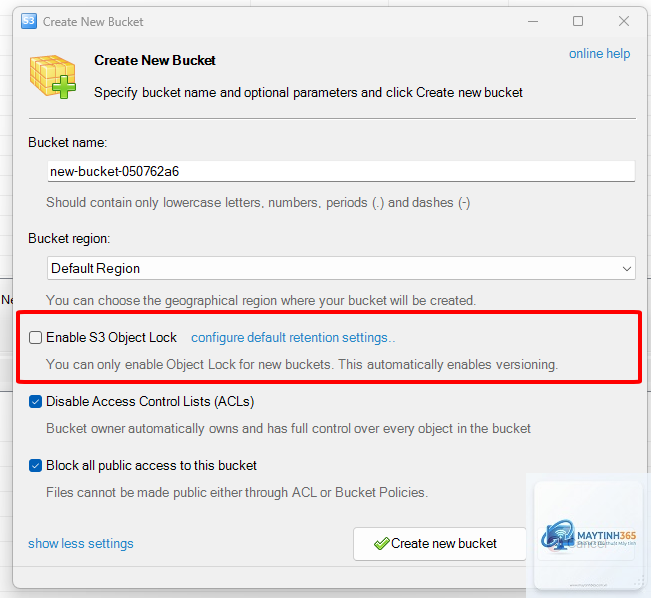Screen dimensions: 651x598
Task: Click the 'Bucket owner automatically owns' description
Action: [288, 429]
